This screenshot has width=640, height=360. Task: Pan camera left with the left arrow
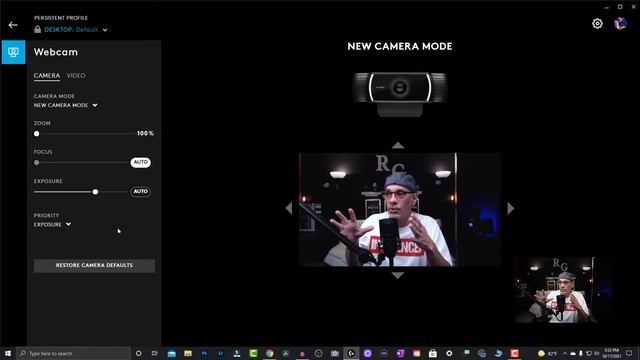[x=289, y=208]
